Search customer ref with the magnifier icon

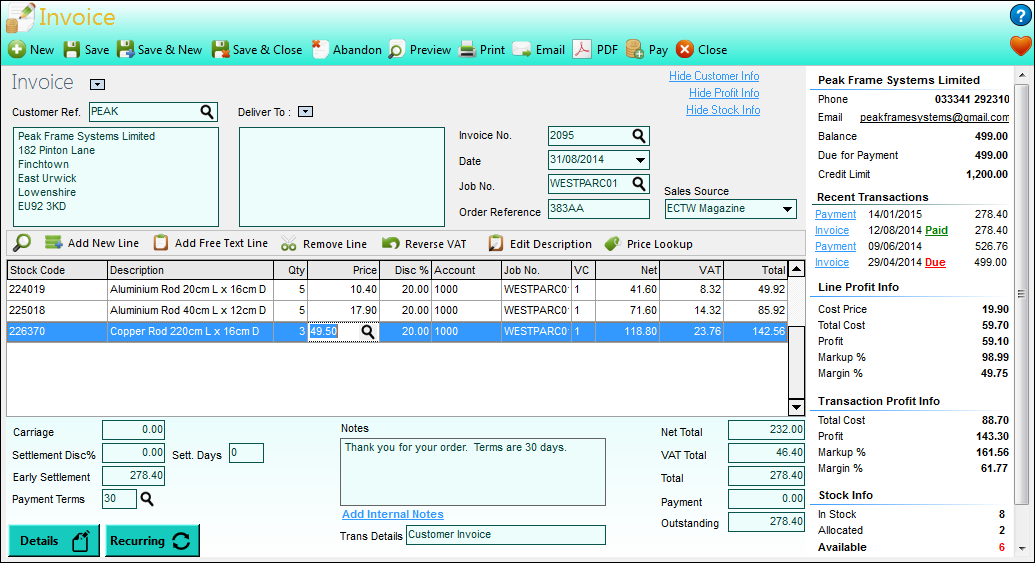207,112
